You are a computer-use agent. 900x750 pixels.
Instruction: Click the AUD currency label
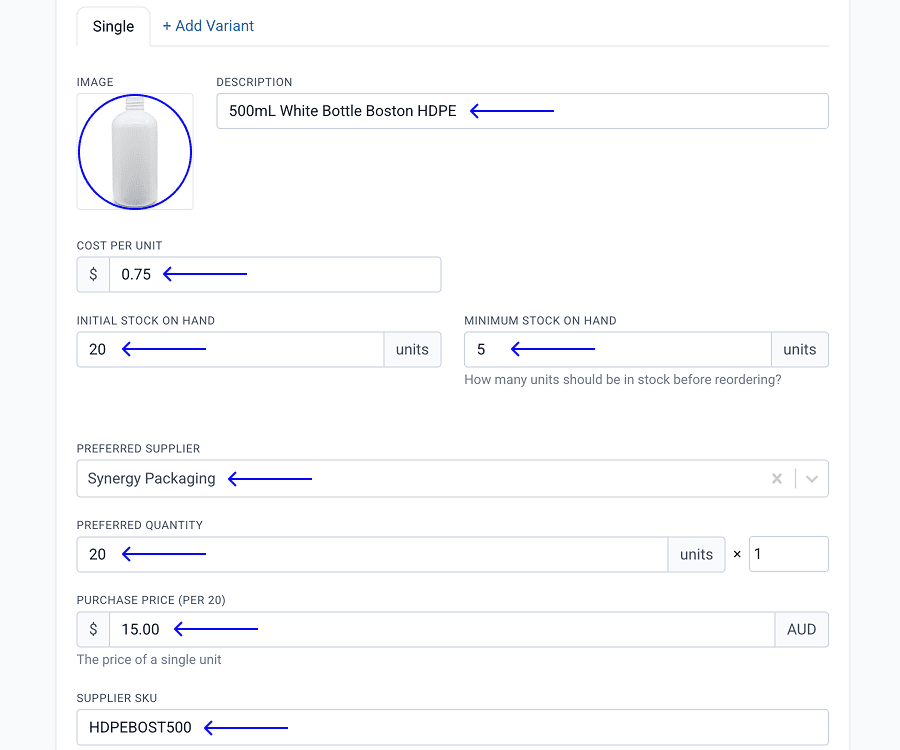pyautogui.click(x=801, y=629)
